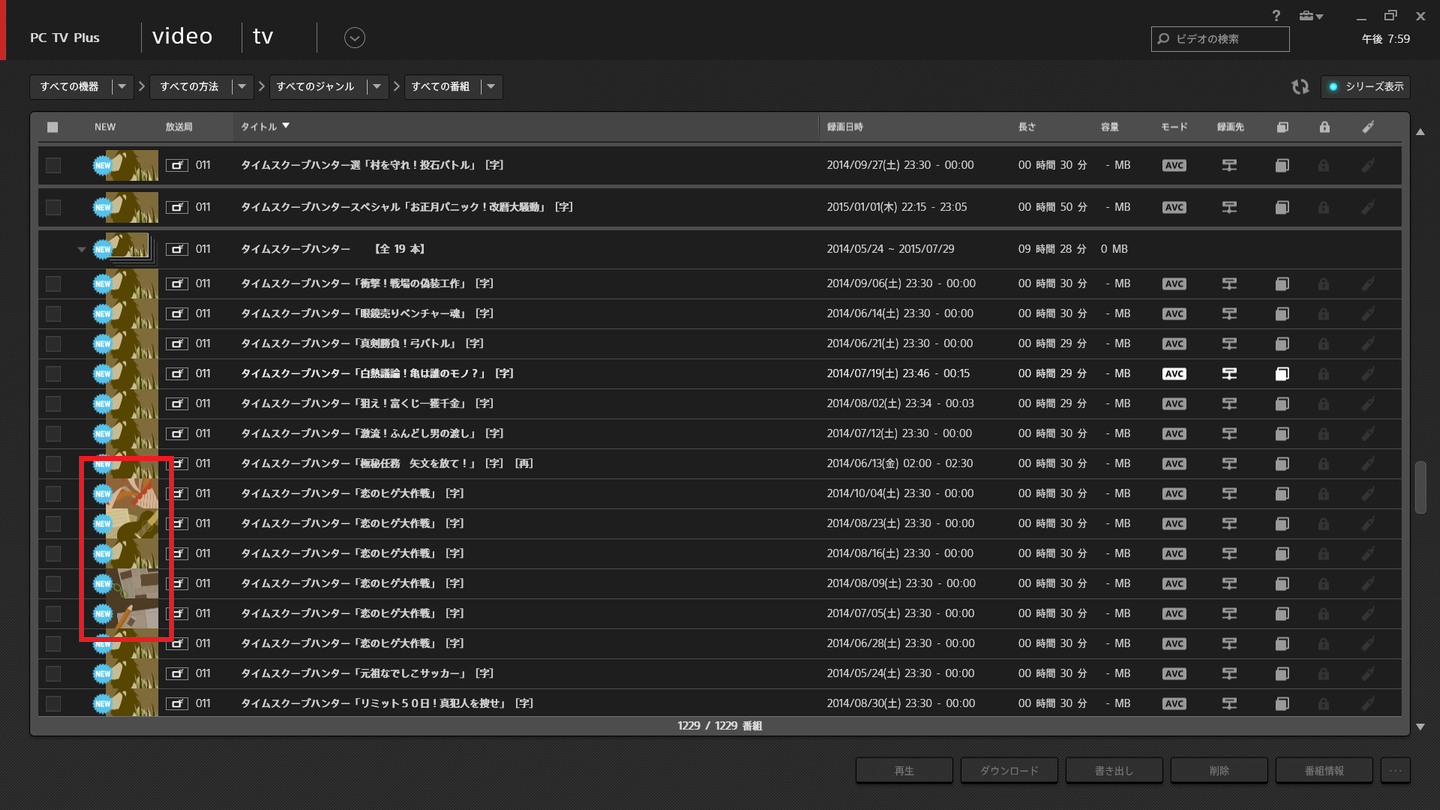Collapse the タイムスクープハンター 全19本 series group

(82, 249)
